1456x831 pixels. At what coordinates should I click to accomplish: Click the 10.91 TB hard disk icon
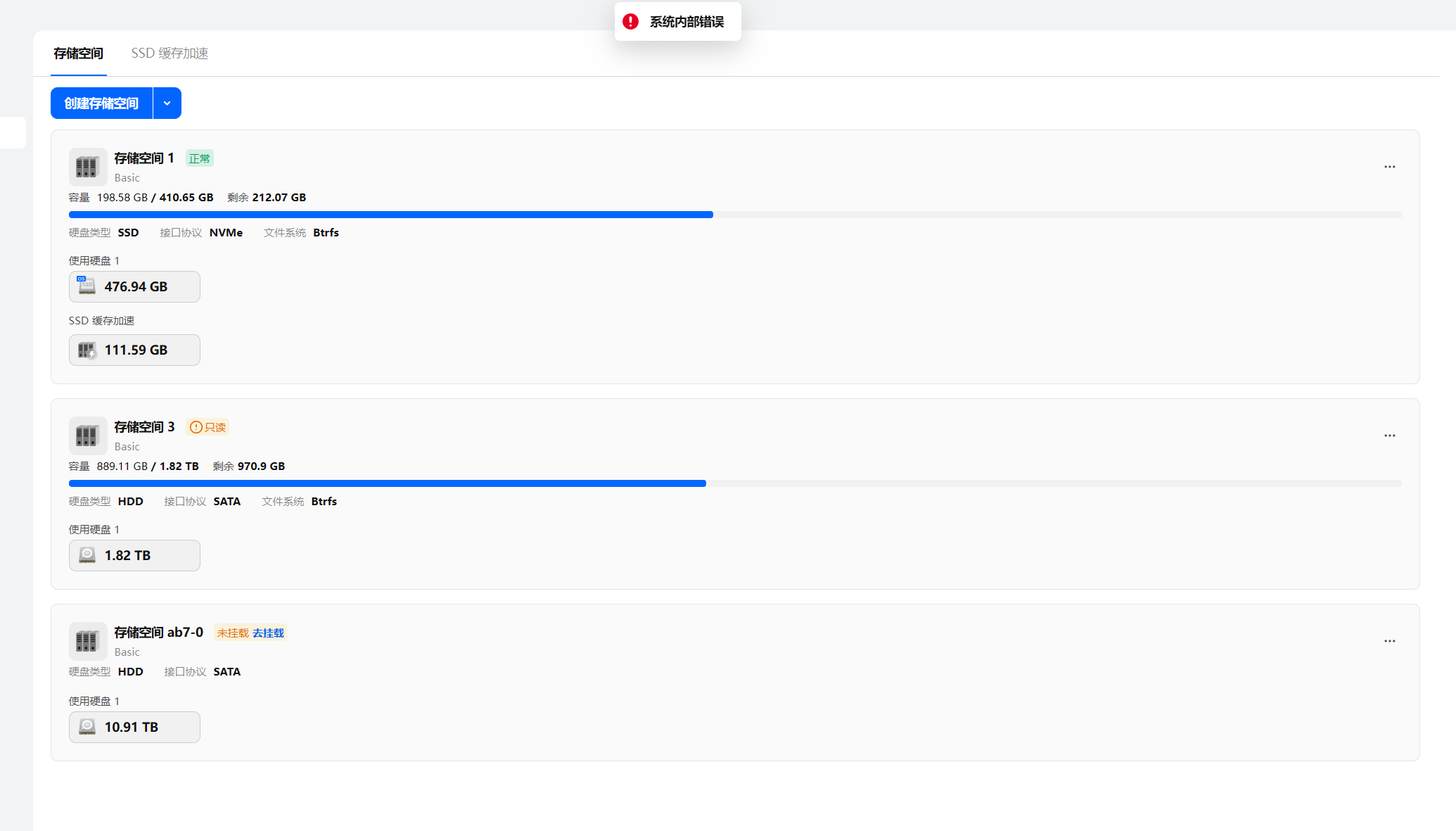(x=87, y=727)
